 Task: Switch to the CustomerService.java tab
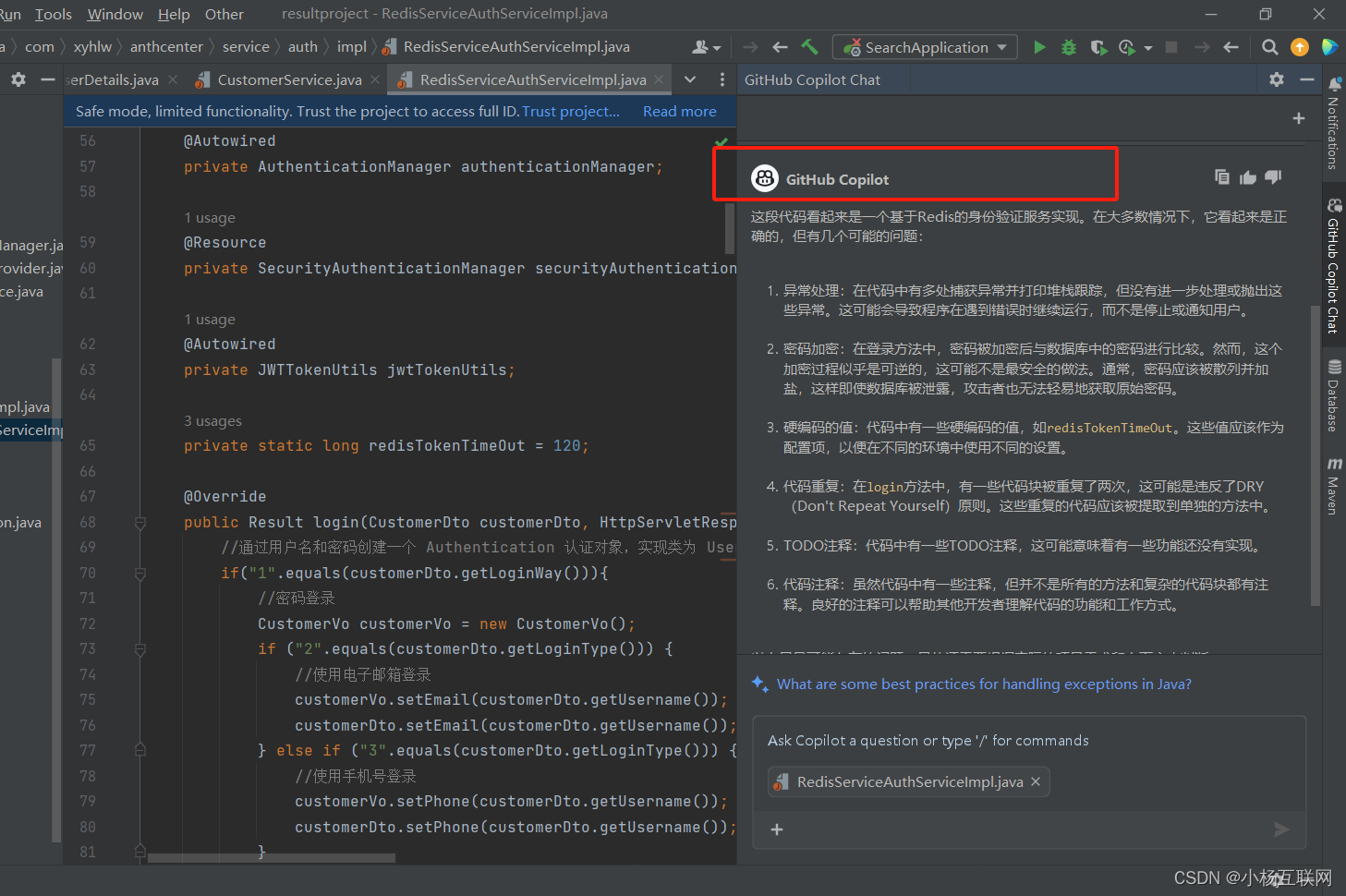coord(288,80)
